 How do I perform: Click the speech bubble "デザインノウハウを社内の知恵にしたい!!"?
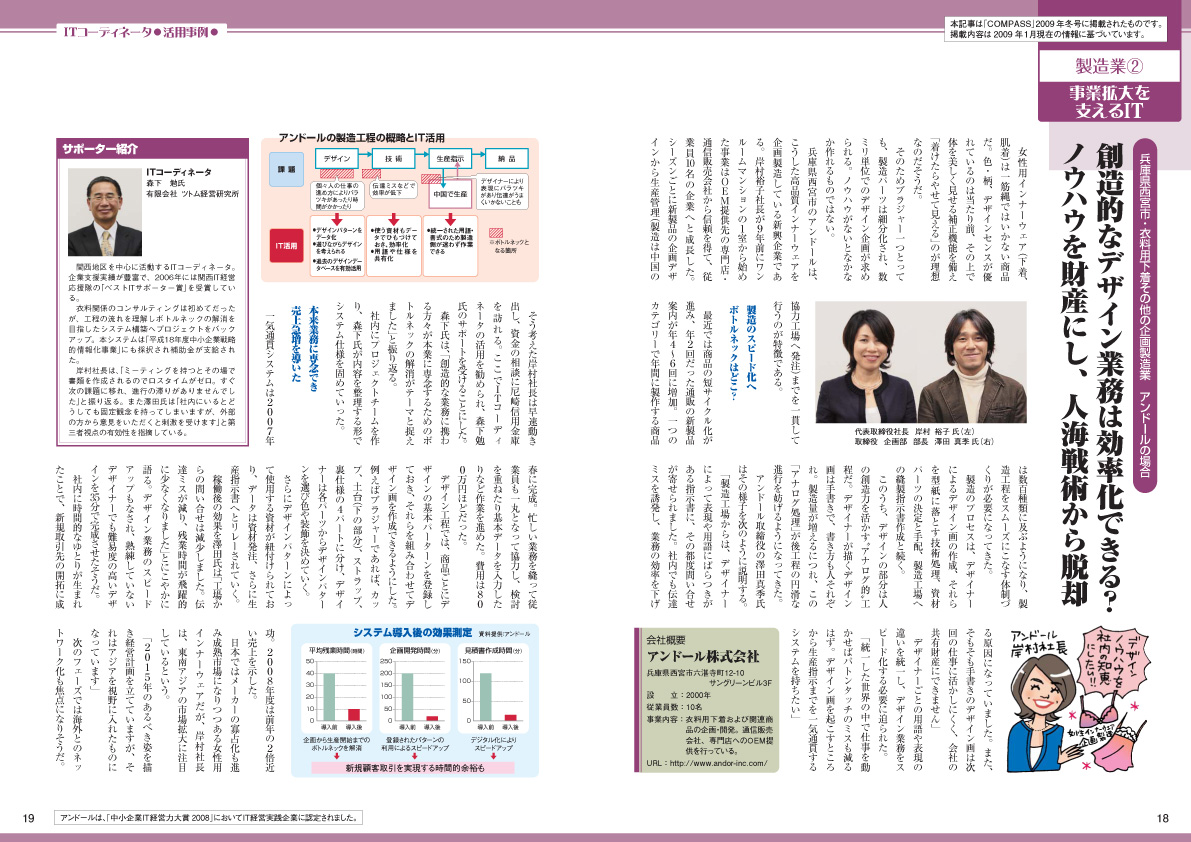click(1113, 660)
